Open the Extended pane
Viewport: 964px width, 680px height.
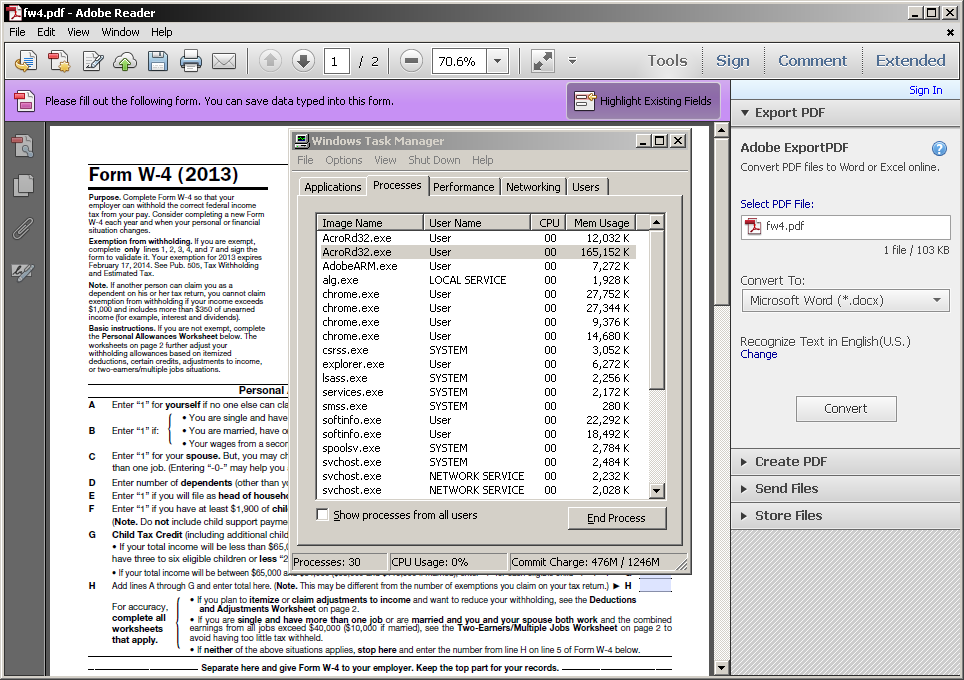[911, 61]
